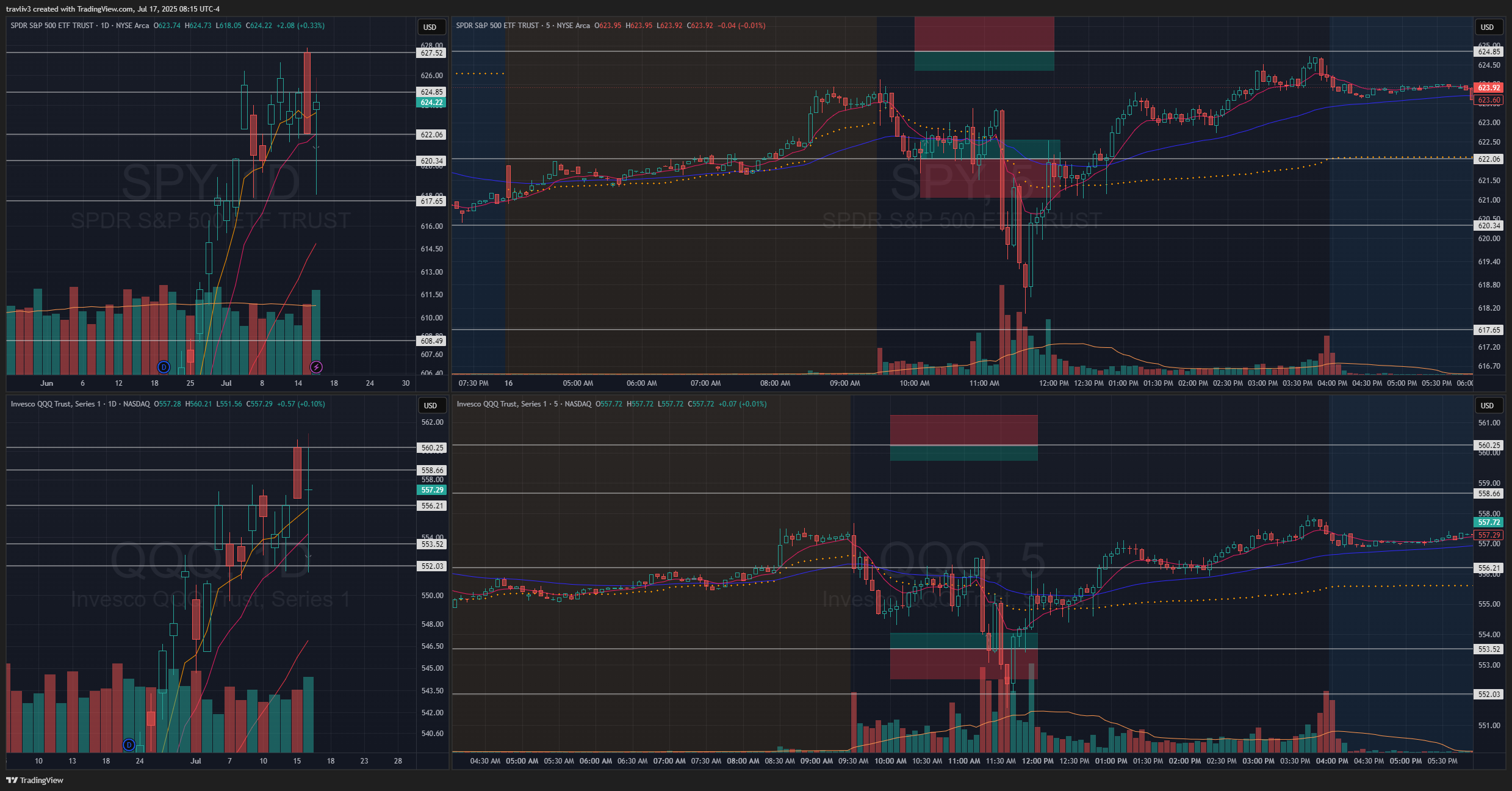This screenshot has height=791, width=1512.
Task: Click the TradingView logo at bottom left
Action: (35, 780)
